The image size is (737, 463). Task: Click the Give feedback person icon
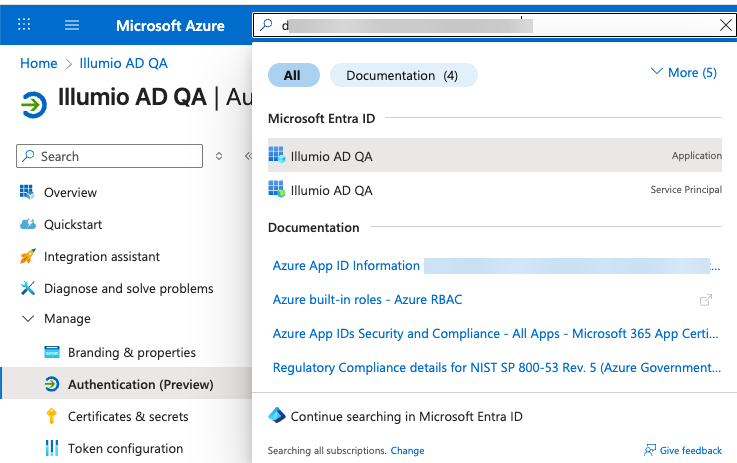650,450
